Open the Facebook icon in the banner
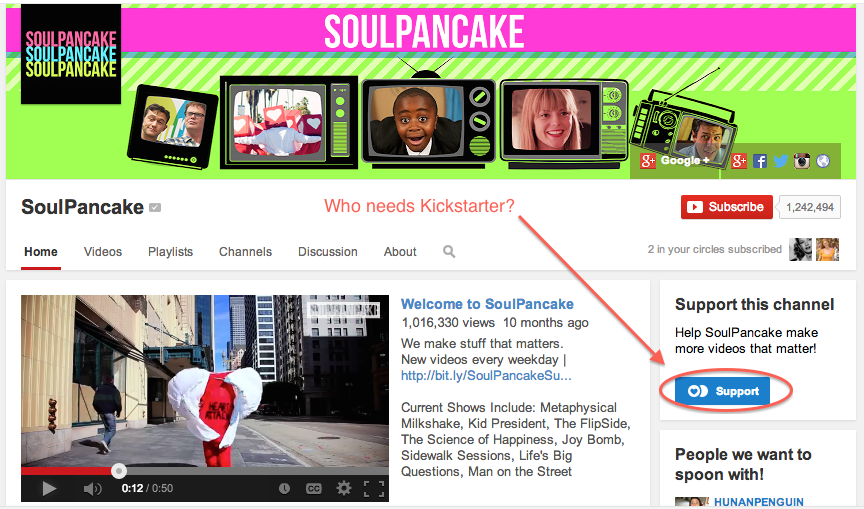Image resolution: width=864 pixels, height=509 pixels. 760,161
